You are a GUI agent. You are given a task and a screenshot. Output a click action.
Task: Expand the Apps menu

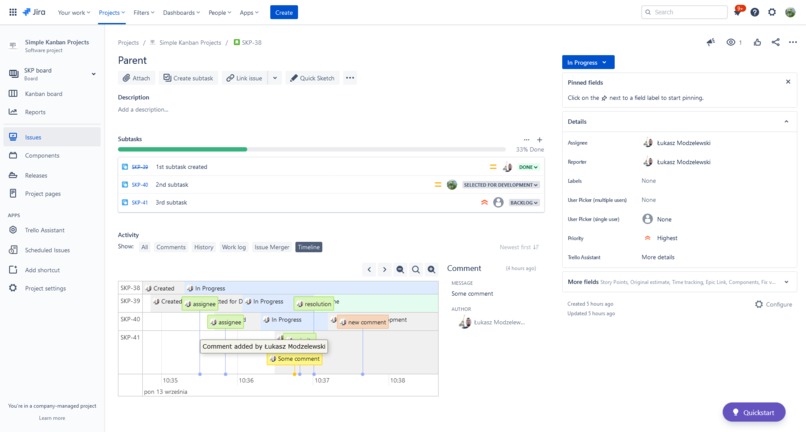[249, 12]
